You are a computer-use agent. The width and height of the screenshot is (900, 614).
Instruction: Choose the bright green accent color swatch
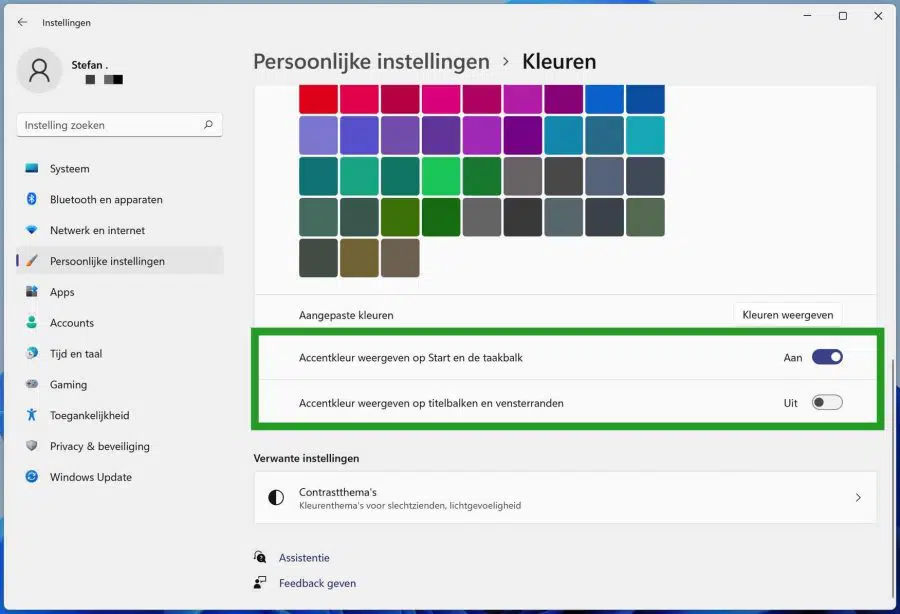pyautogui.click(x=441, y=176)
